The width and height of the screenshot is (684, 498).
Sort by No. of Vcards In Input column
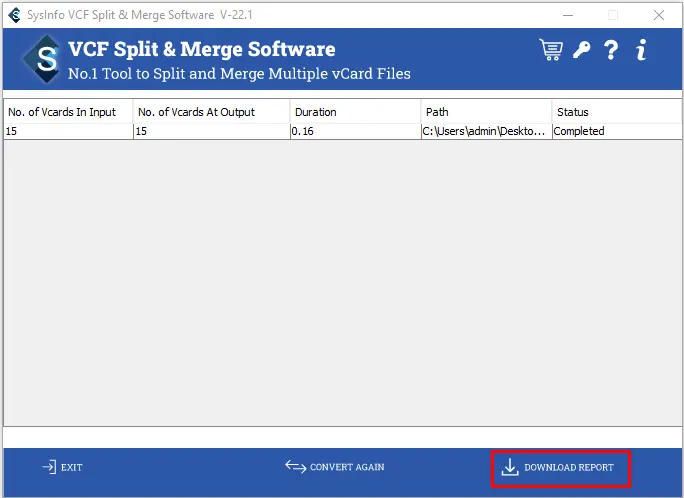[68, 112]
